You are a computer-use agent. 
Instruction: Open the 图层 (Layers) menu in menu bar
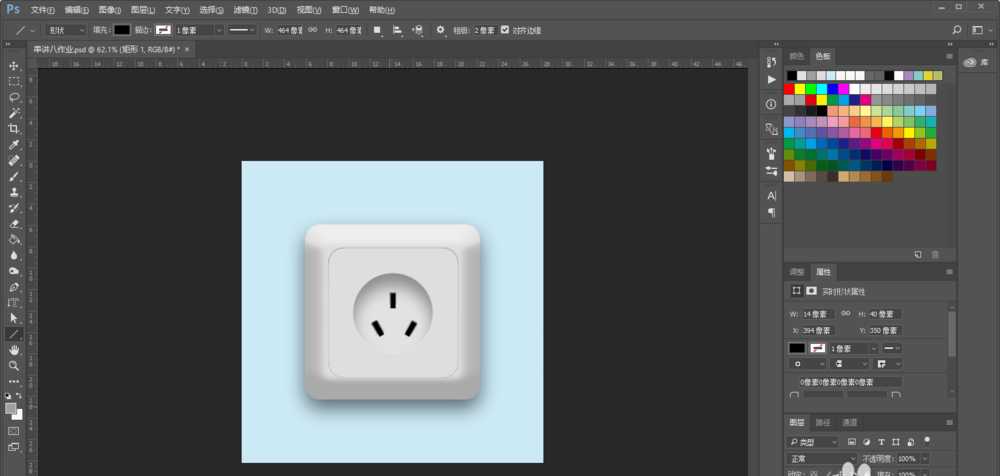point(141,9)
